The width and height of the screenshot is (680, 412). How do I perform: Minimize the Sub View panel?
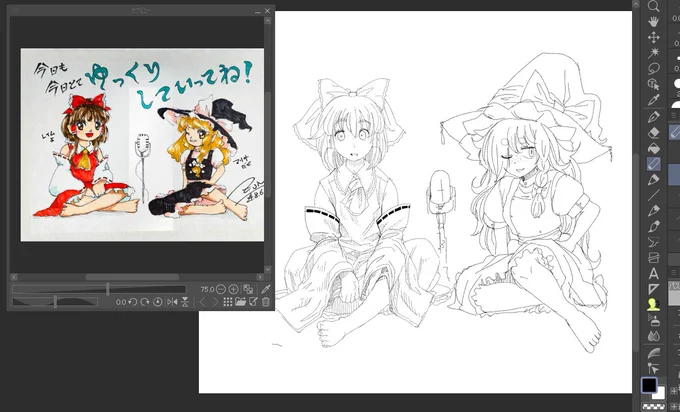[x=258, y=11]
